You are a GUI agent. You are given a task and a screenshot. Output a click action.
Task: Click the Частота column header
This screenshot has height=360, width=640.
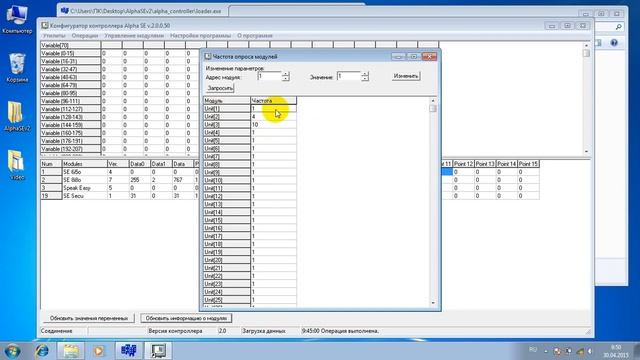click(273, 101)
